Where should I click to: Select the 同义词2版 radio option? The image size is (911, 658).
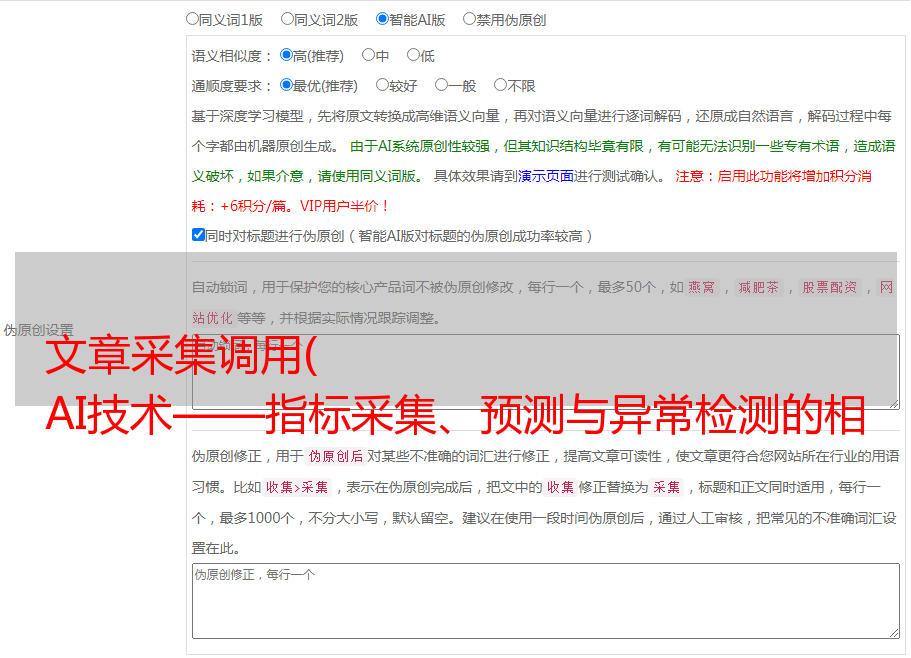(x=287, y=19)
